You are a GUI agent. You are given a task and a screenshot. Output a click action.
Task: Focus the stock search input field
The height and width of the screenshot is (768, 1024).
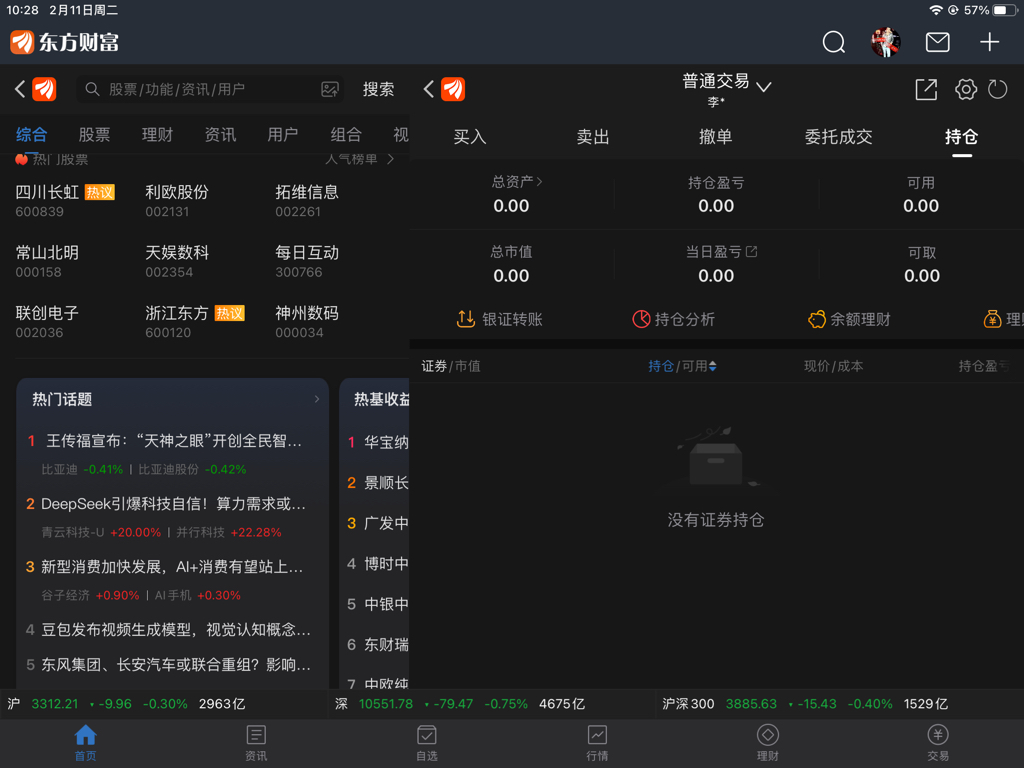(210, 89)
